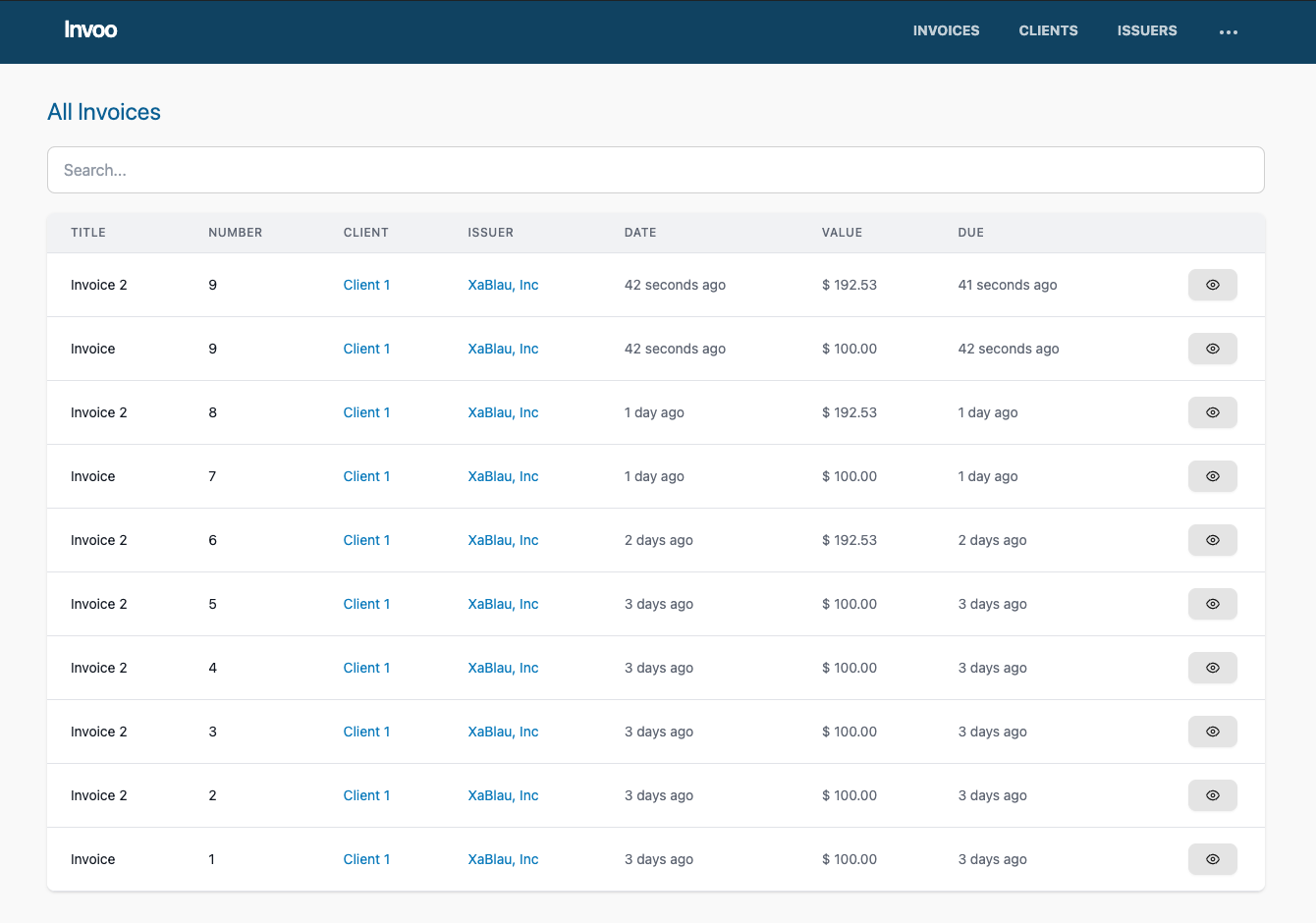View invoice number 8 using its eye icon

click(1212, 412)
